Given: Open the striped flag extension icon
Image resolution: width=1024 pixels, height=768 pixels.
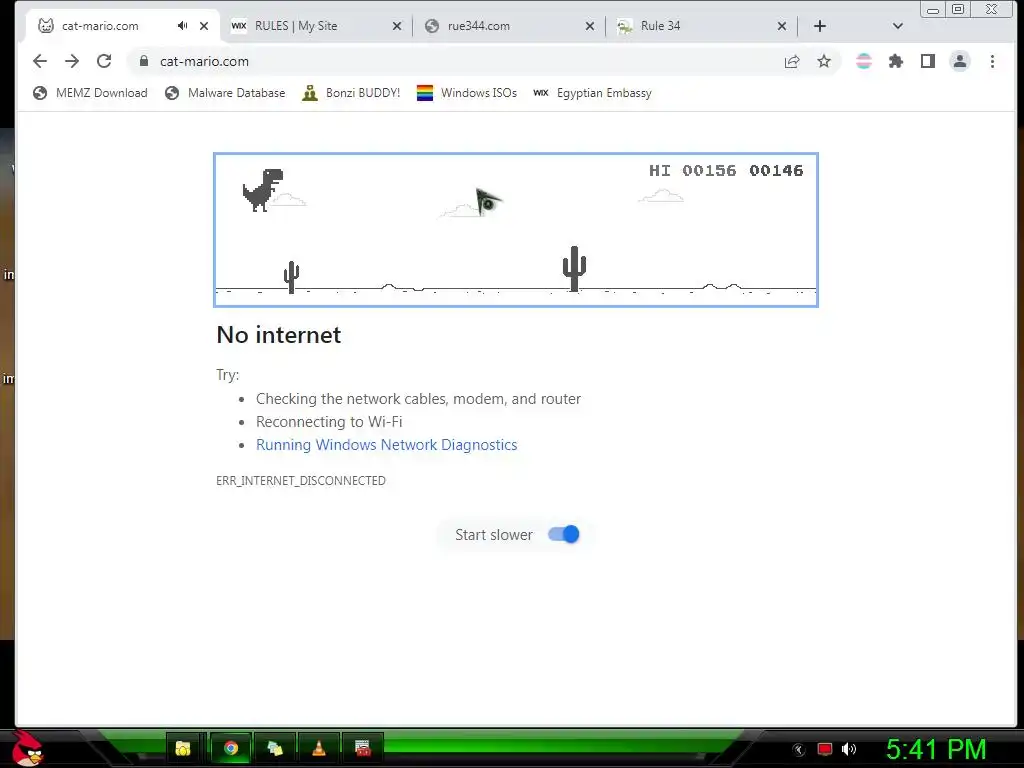Looking at the screenshot, I should 864,61.
